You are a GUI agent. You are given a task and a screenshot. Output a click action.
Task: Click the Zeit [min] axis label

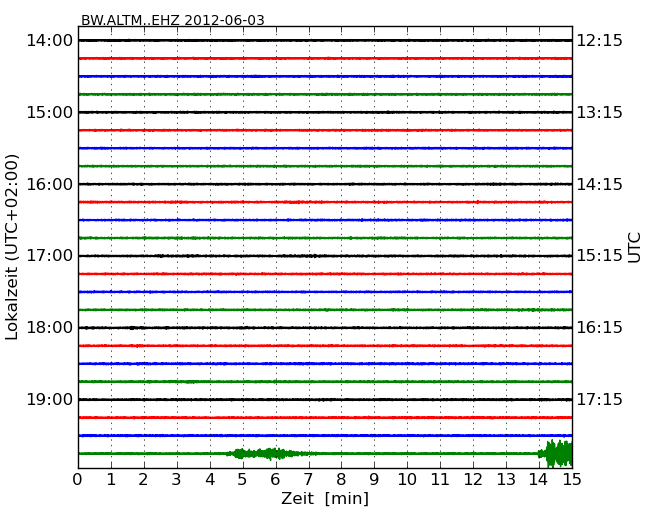[325, 498]
